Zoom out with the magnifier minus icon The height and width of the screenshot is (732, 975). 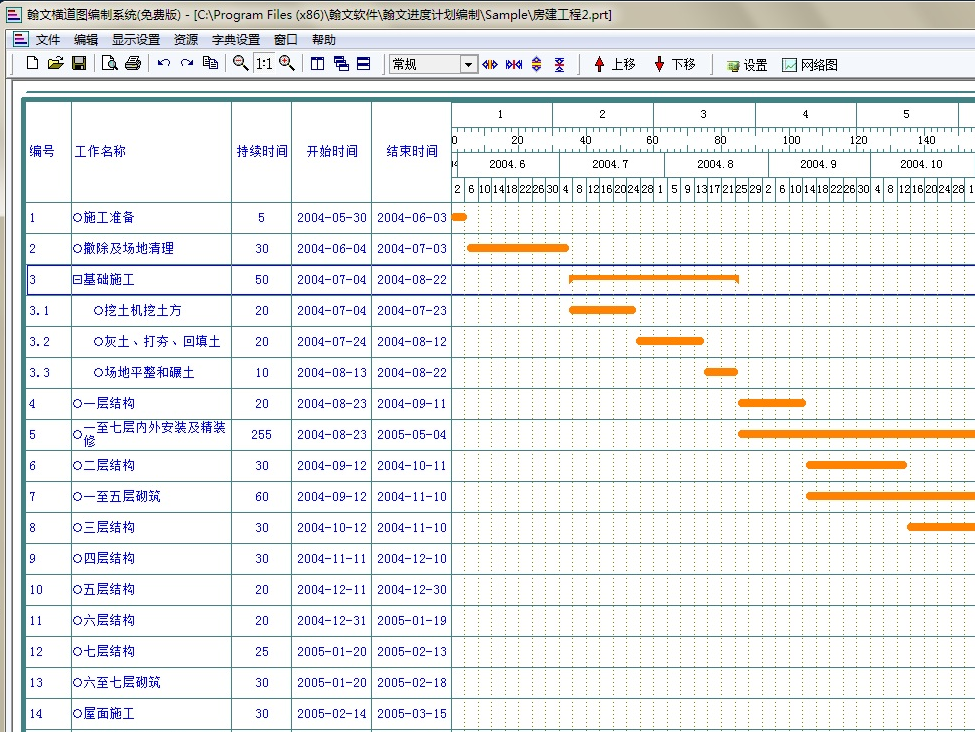[x=240, y=64]
